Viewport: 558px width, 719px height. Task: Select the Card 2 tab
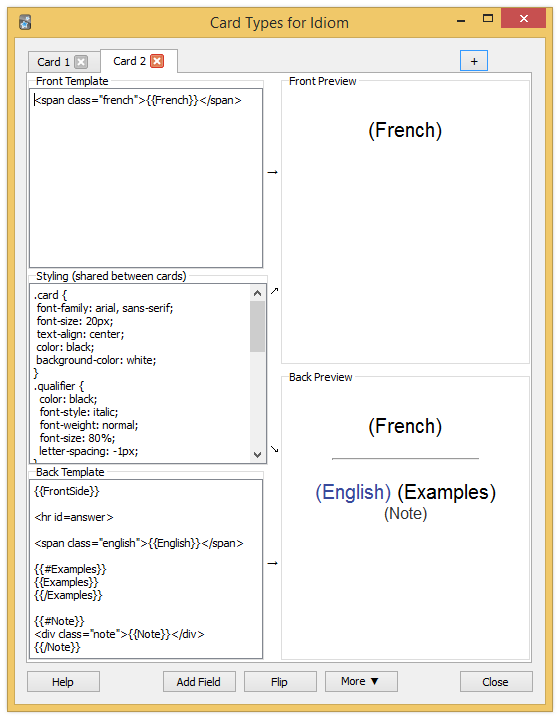[x=129, y=61]
